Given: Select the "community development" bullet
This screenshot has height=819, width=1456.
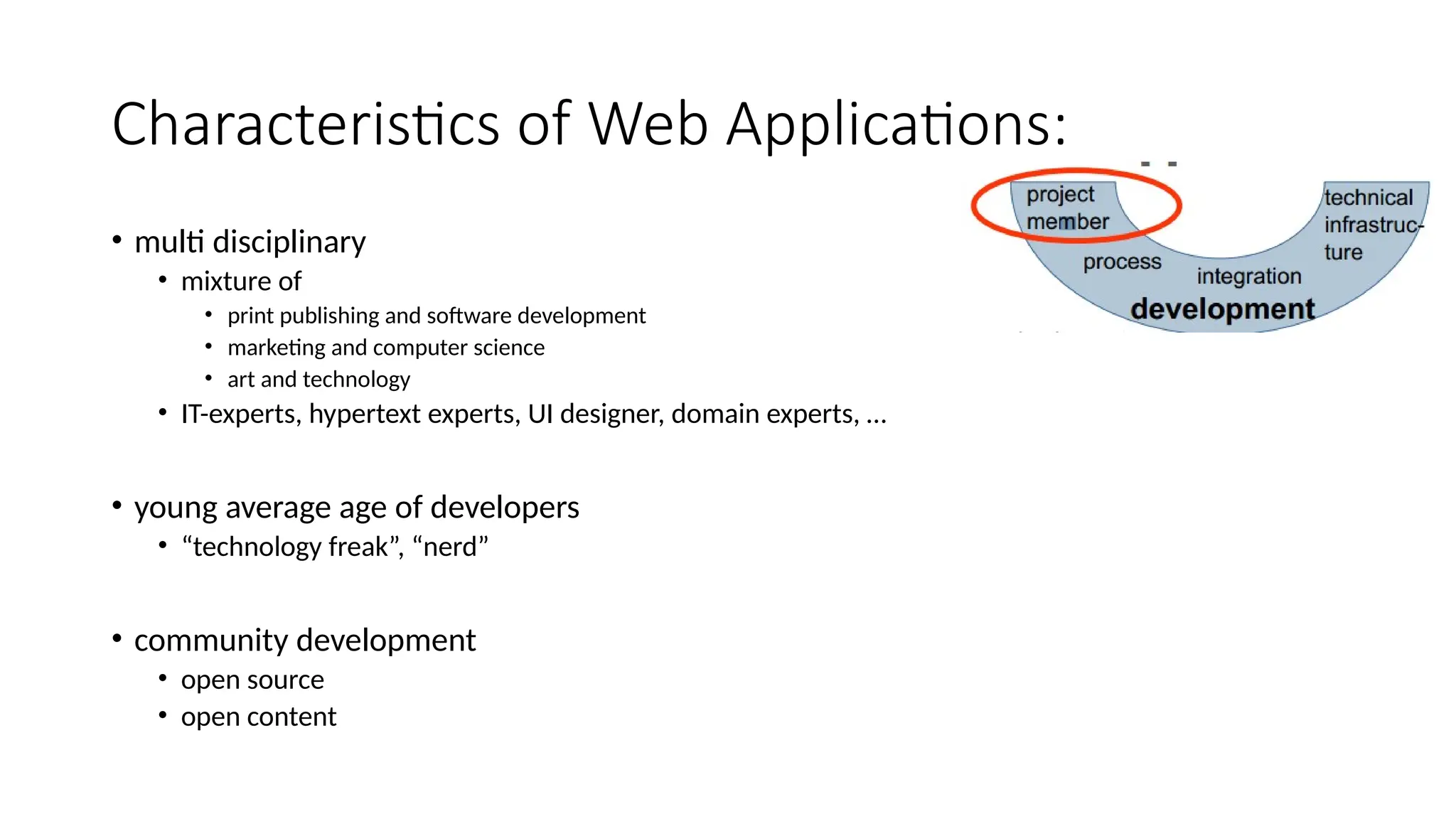Looking at the screenshot, I should pyautogui.click(x=304, y=641).
